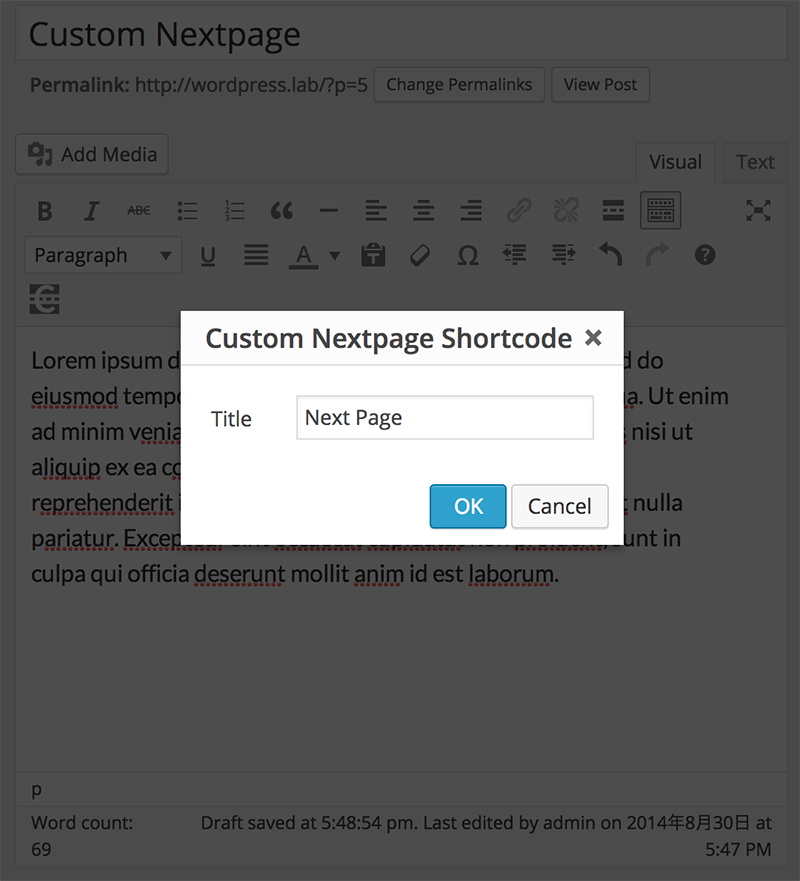Toggle bold formatting
The width and height of the screenshot is (800, 881).
tap(45, 211)
